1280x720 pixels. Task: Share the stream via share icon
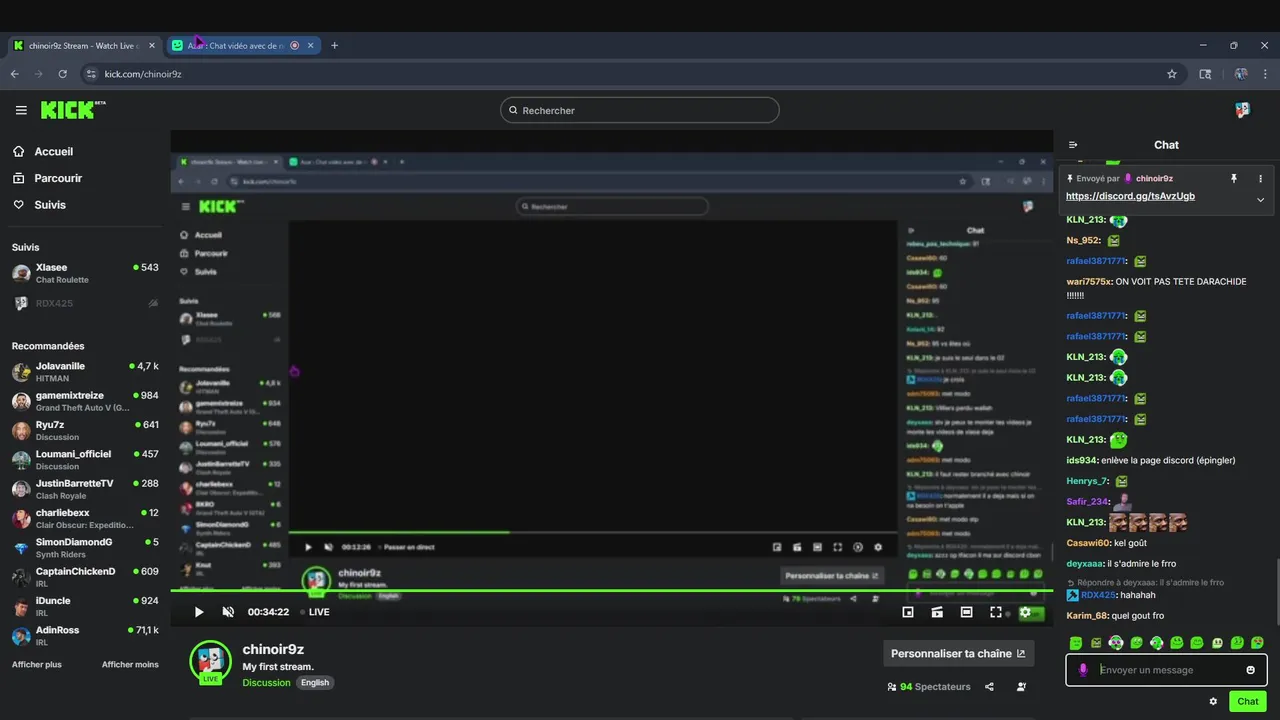(x=989, y=687)
